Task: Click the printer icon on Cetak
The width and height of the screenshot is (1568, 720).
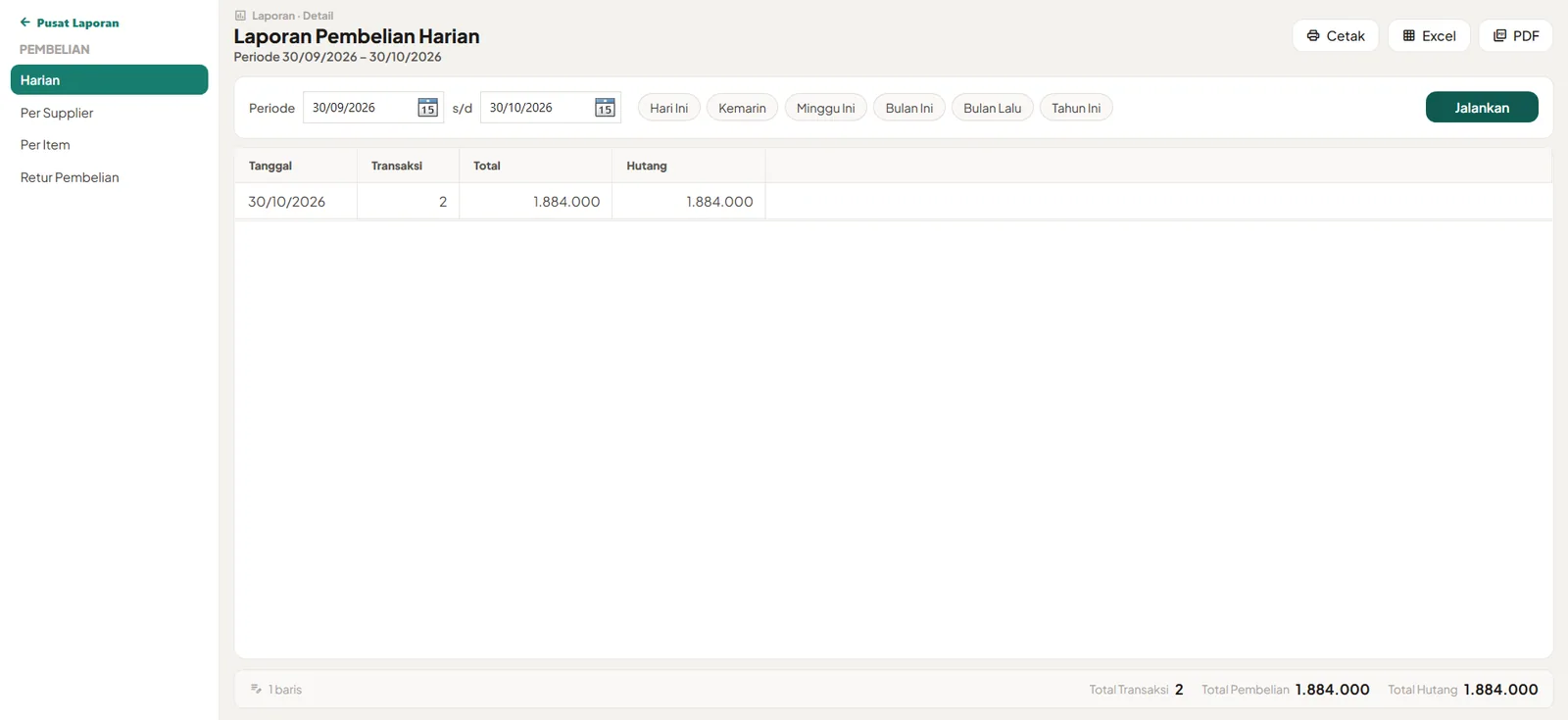Action: (x=1313, y=35)
